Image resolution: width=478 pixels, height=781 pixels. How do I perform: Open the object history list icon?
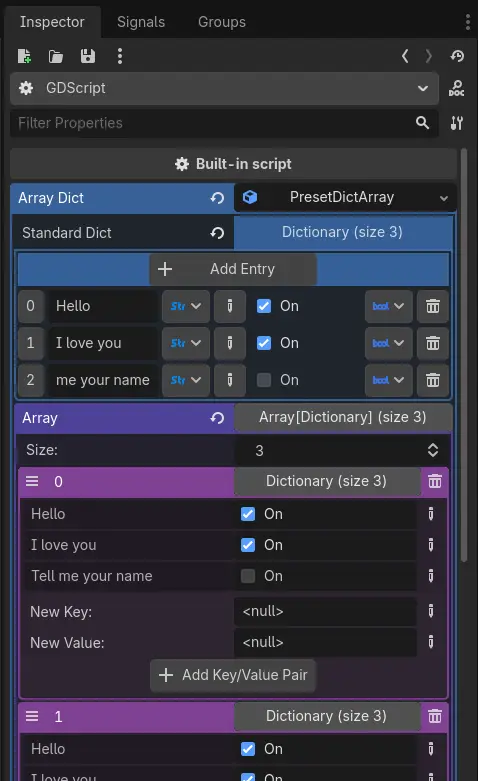click(x=457, y=56)
